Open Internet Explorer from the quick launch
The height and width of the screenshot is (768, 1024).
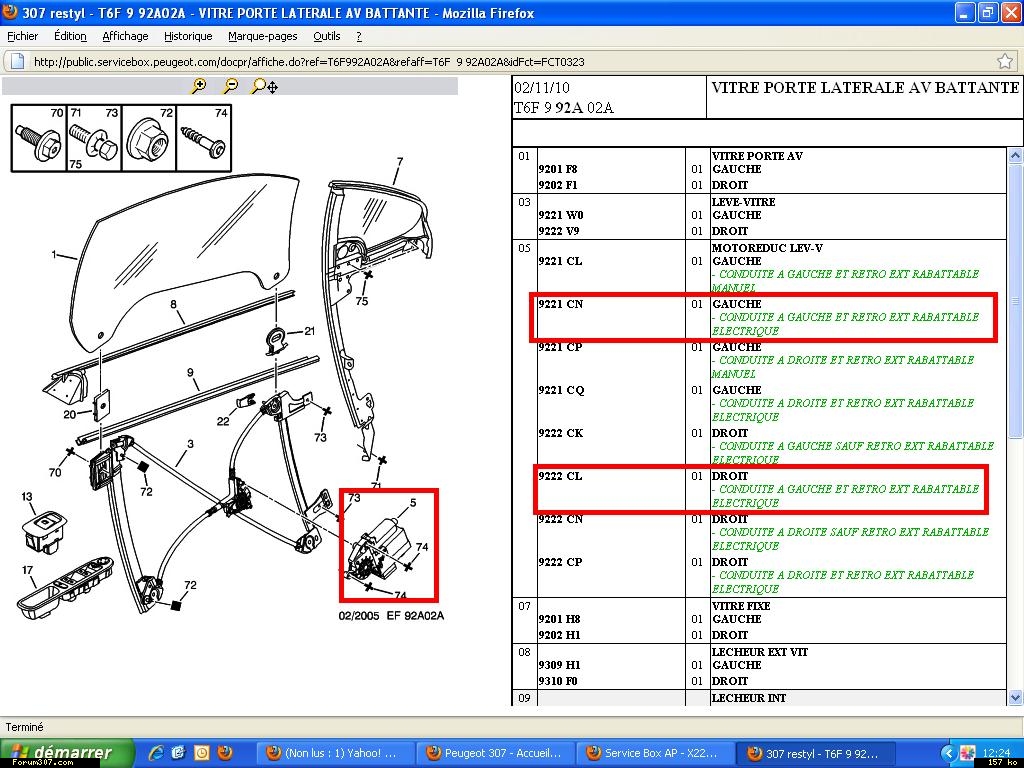(x=155, y=753)
